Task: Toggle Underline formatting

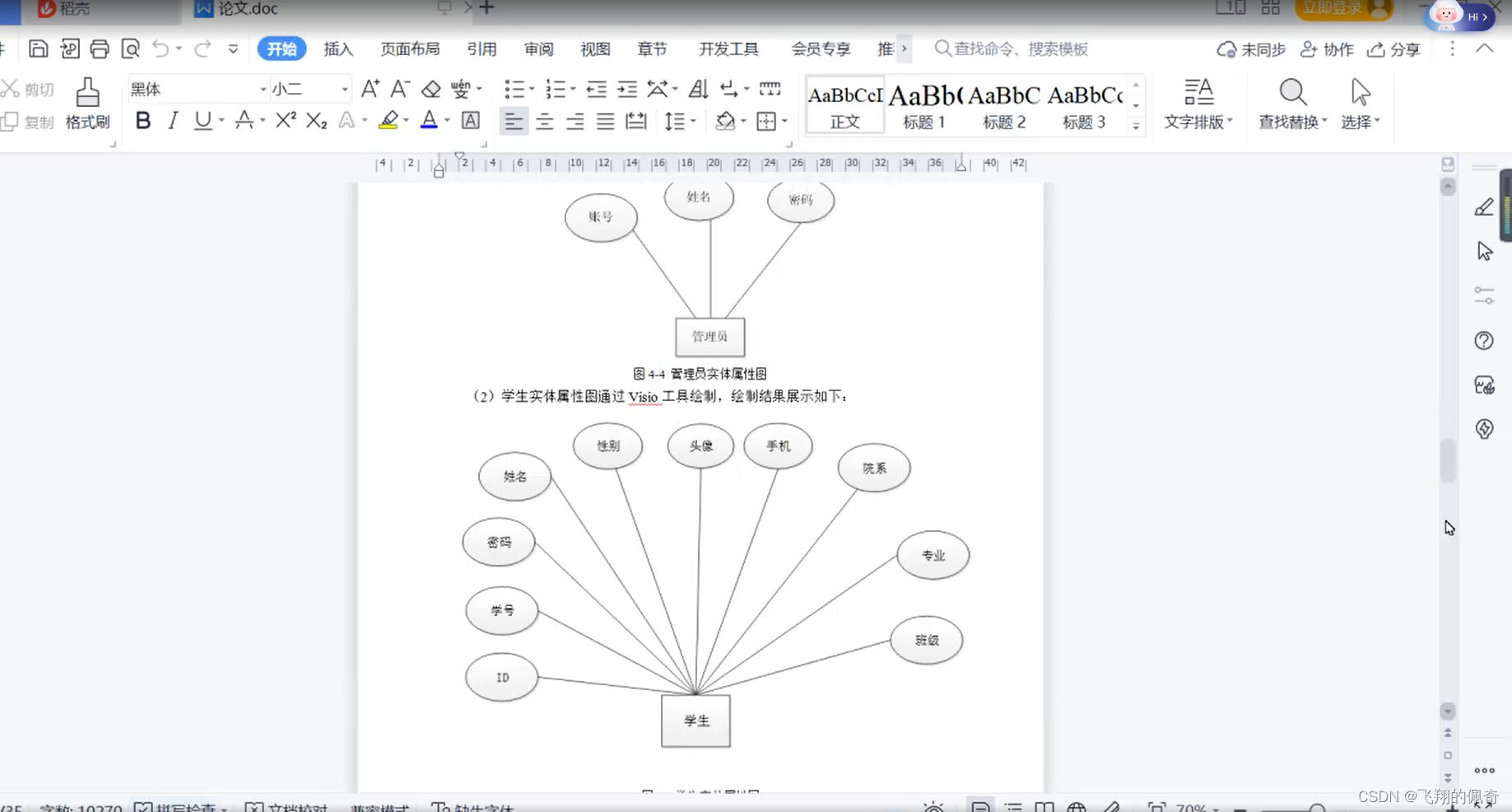Action: 202,121
